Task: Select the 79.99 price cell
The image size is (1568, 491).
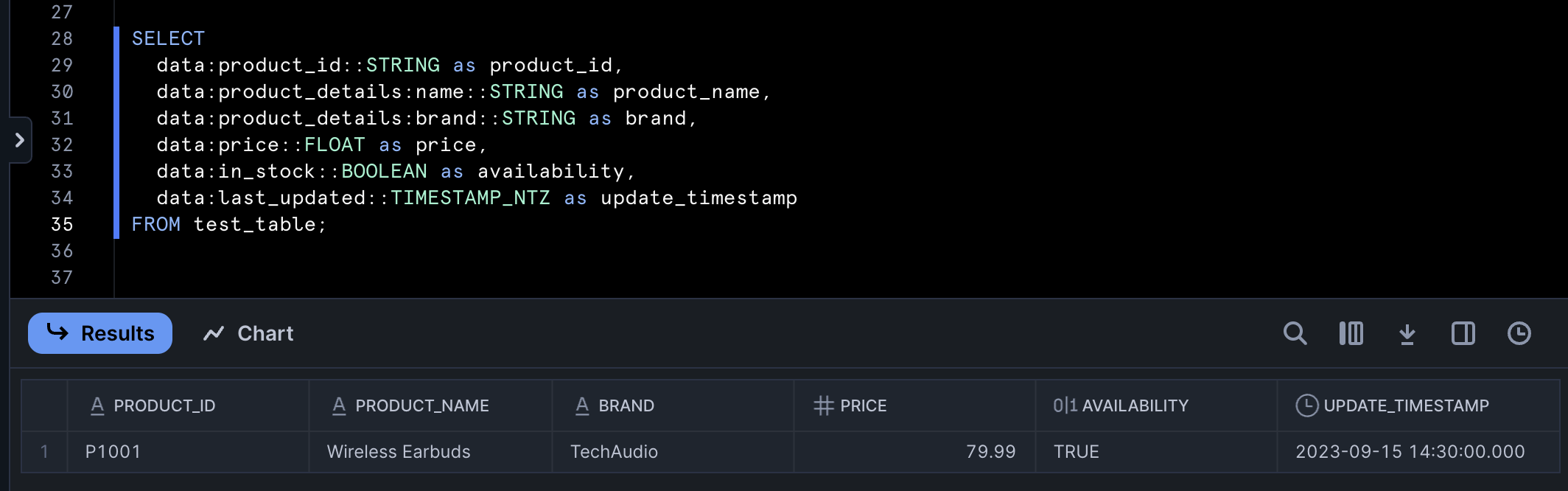Action: 990,451
